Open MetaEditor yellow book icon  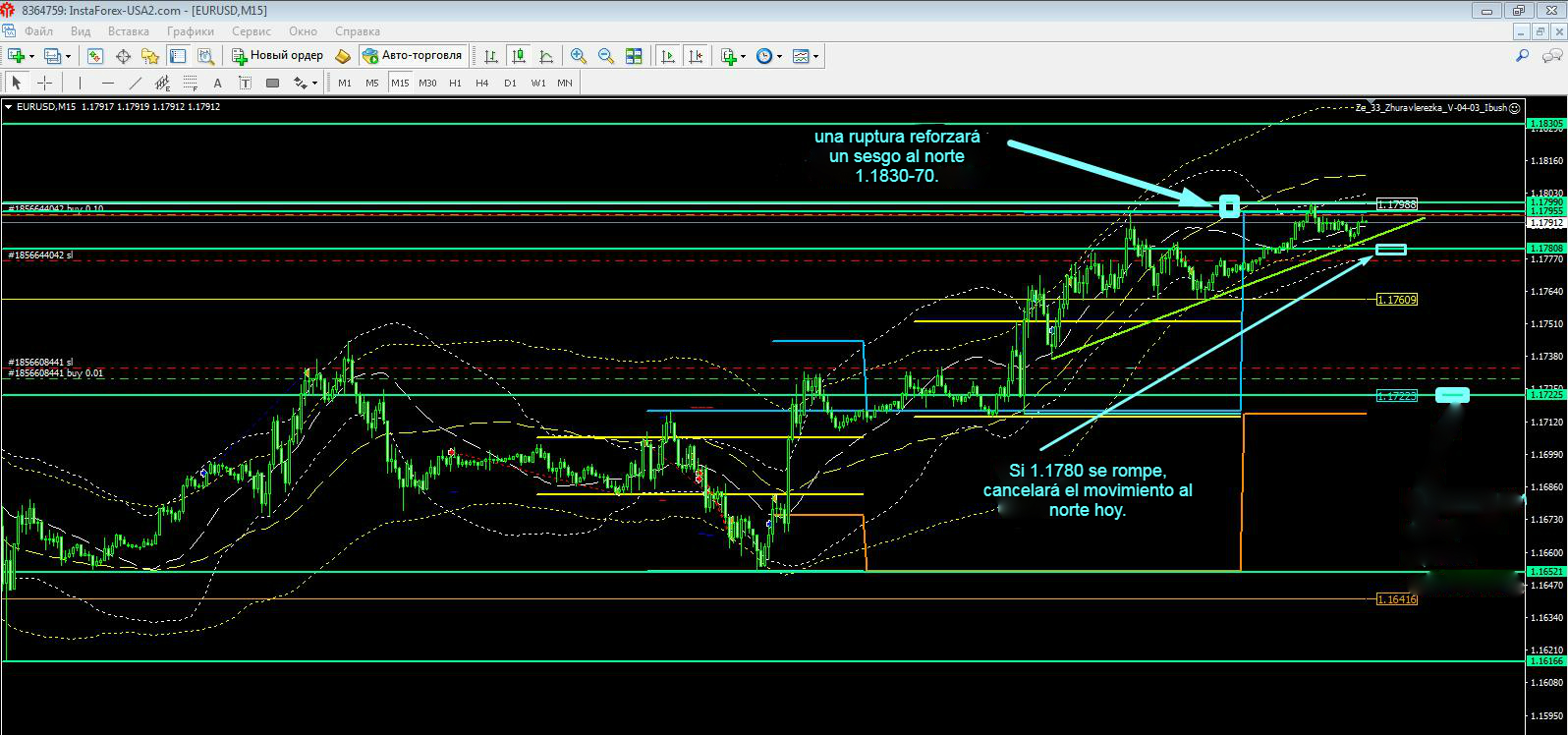tap(343, 56)
